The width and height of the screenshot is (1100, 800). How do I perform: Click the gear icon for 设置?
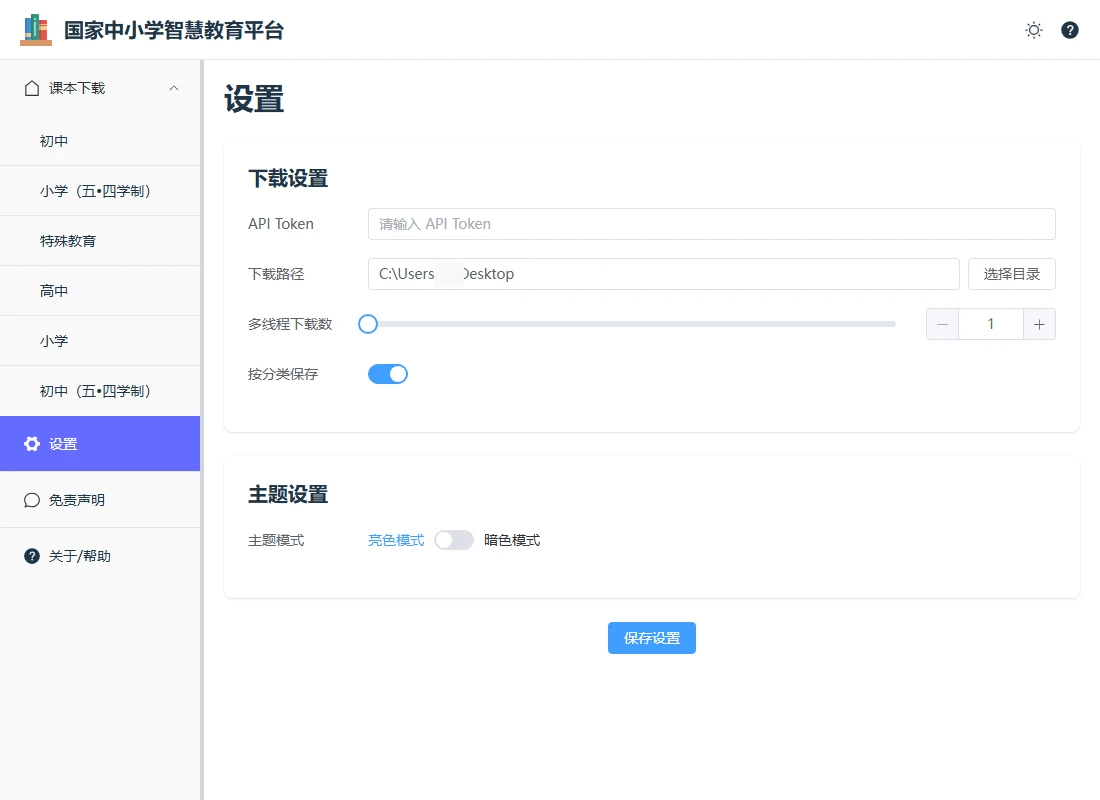32,444
